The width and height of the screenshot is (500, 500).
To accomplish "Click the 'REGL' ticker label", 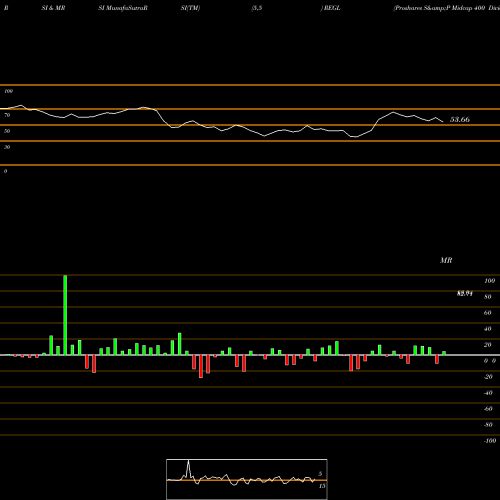I will pyautogui.click(x=332, y=8).
